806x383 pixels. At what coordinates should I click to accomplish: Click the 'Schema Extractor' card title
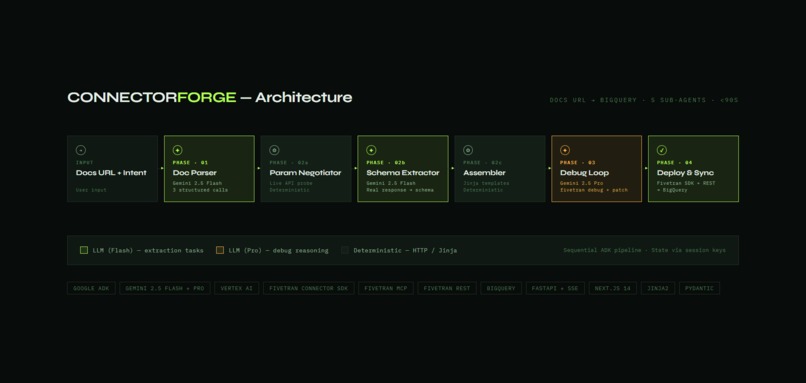(403, 173)
